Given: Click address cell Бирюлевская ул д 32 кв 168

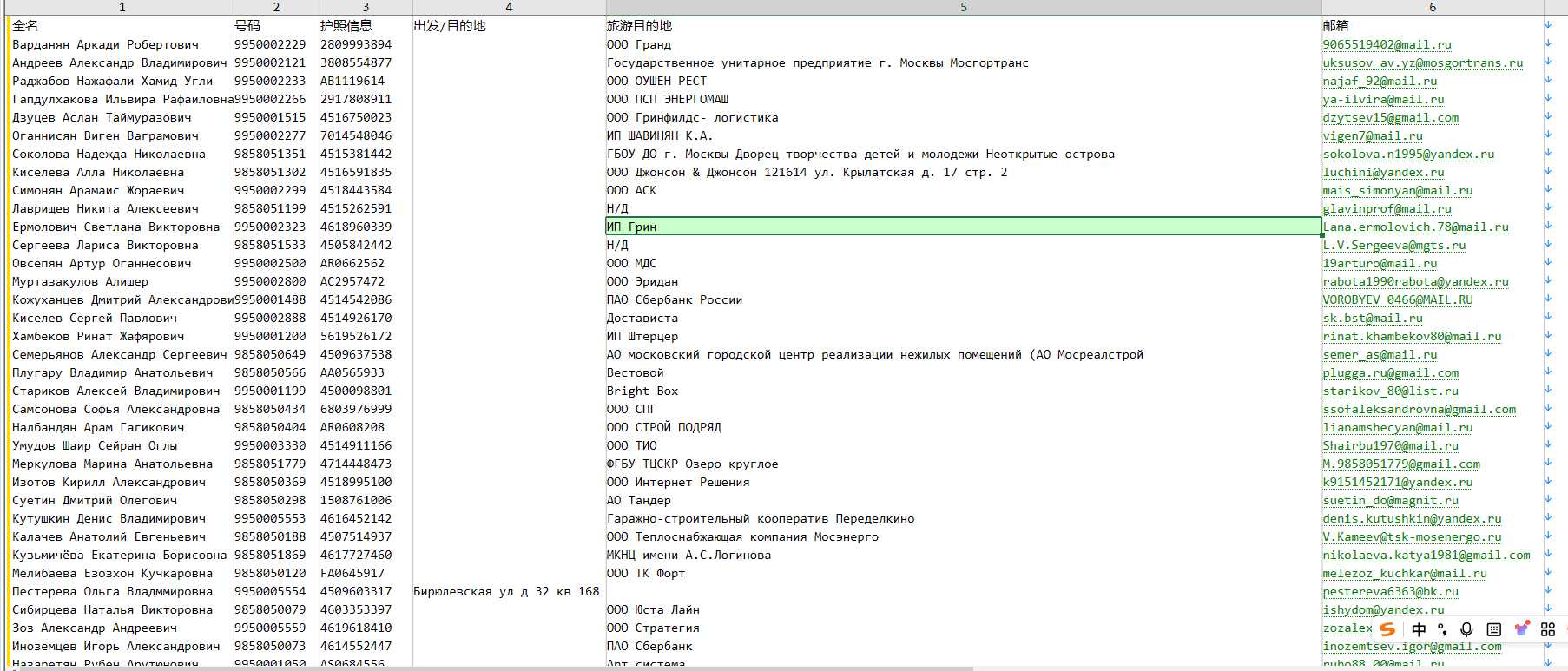Looking at the screenshot, I should point(506,591).
